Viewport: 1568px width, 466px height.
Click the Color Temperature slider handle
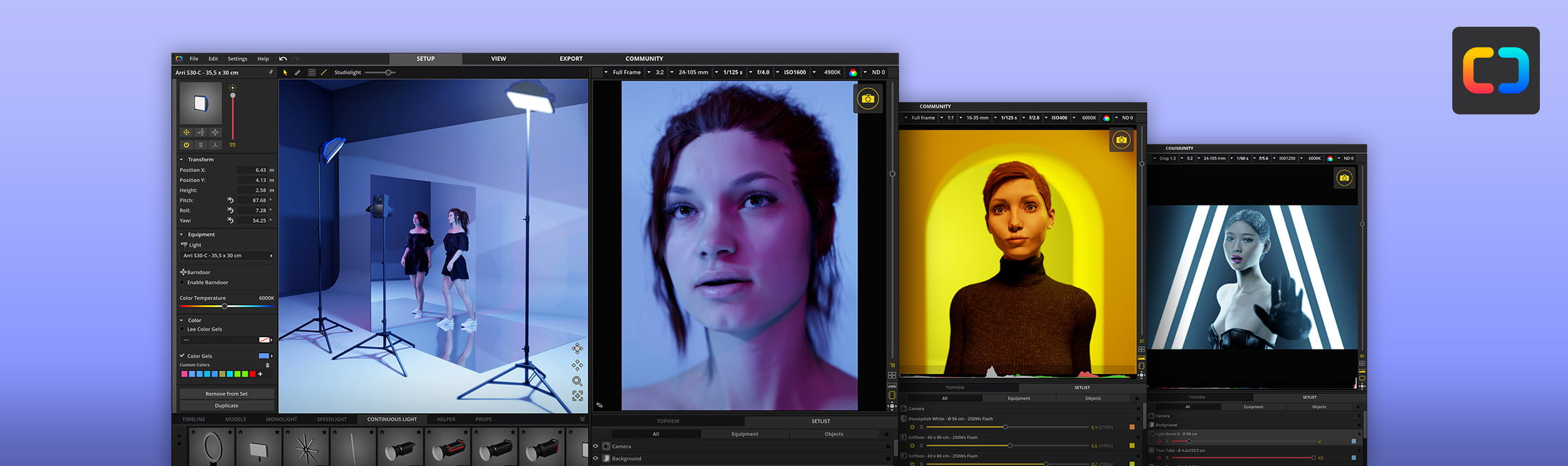(224, 306)
